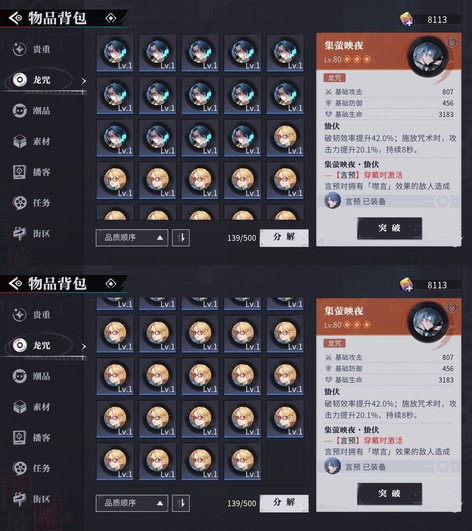Select the 潮品 cat icon in top sidebar
Screen dimensions: 472x531
point(20,111)
